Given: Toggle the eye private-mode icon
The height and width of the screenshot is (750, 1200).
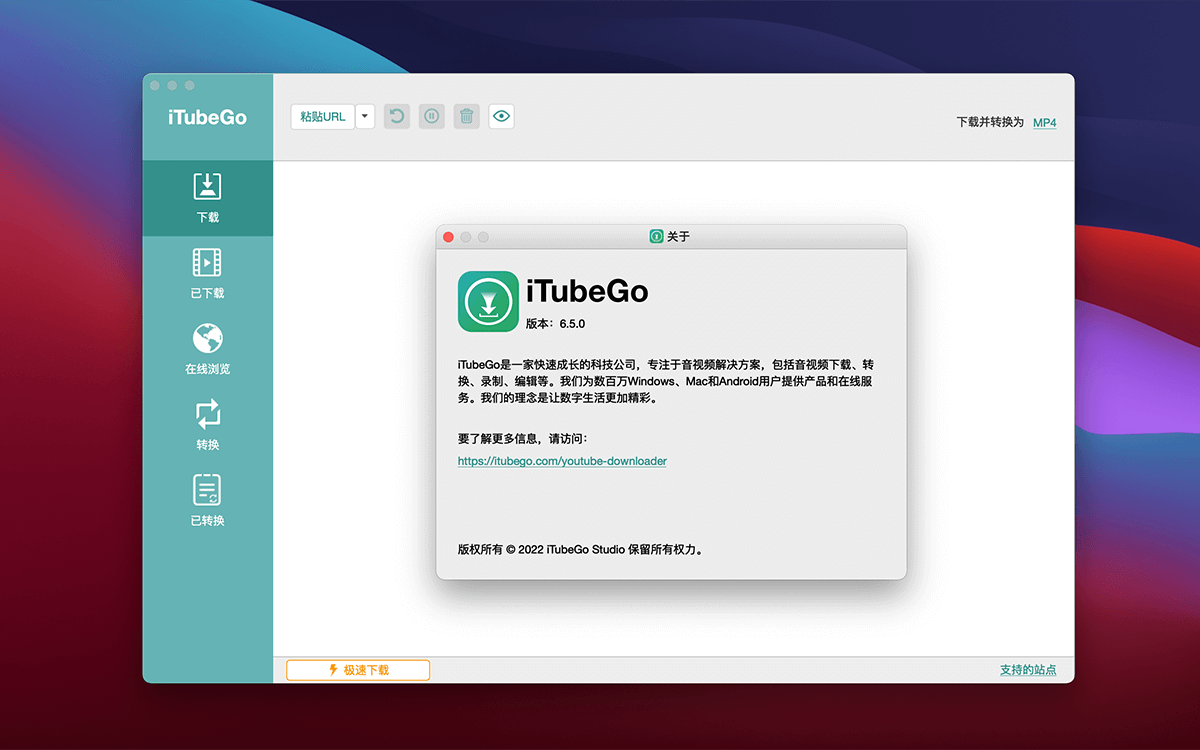Looking at the screenshot, I should pyautogui.click(x=501, y=116).
